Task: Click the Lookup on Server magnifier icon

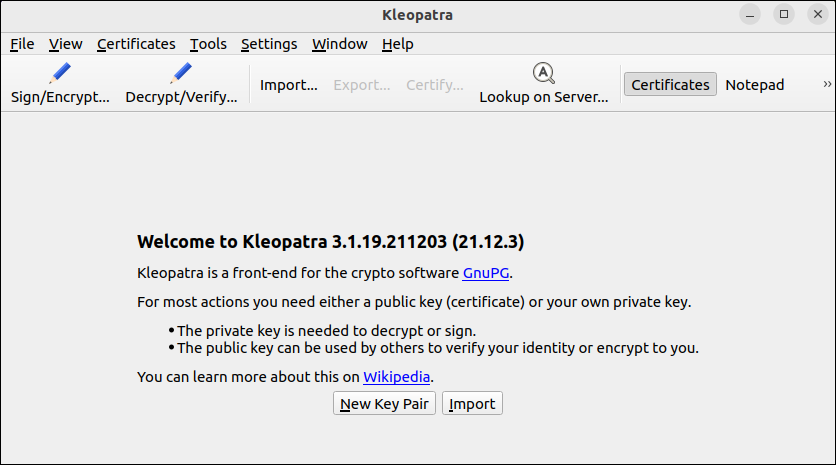Action: pyautogui.click(x=544, y=73)
